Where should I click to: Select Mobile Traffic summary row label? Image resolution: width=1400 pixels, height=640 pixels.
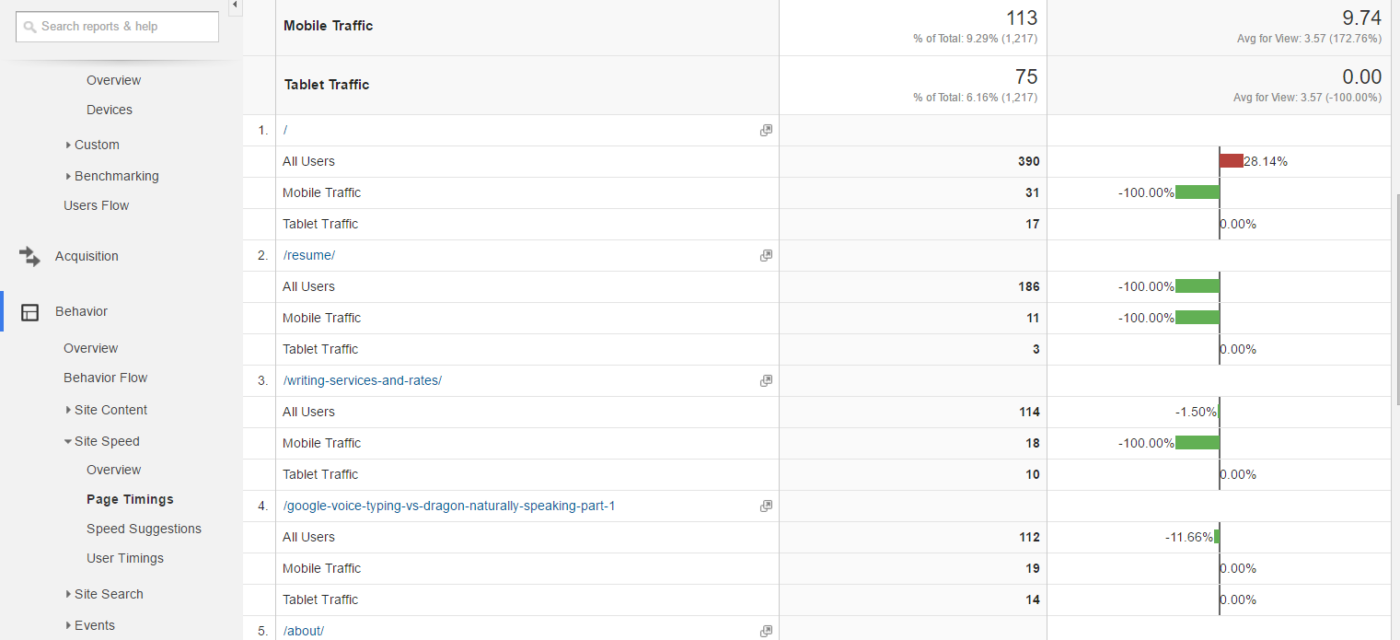point(328,26)
